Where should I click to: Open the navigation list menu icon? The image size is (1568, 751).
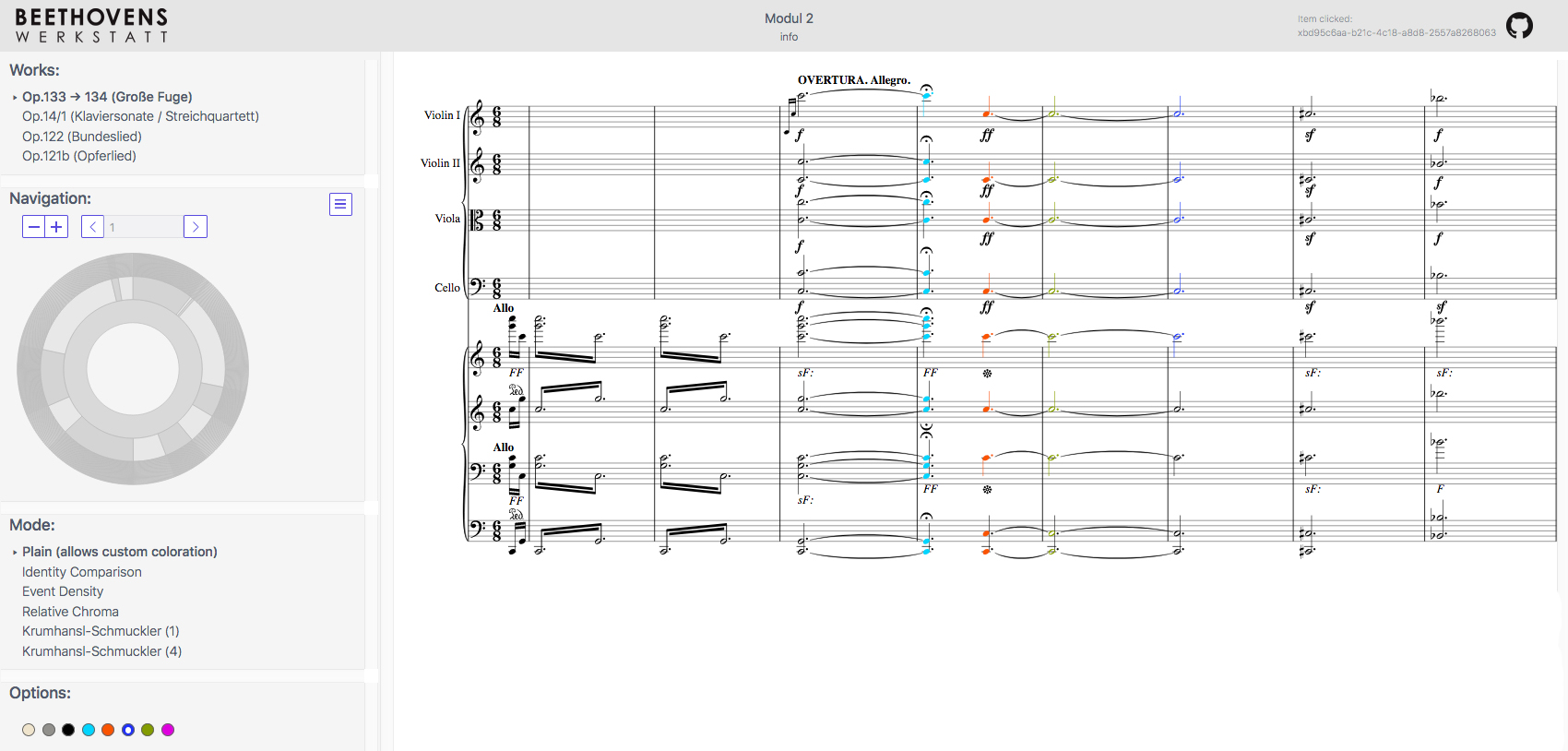pos(340,204)
